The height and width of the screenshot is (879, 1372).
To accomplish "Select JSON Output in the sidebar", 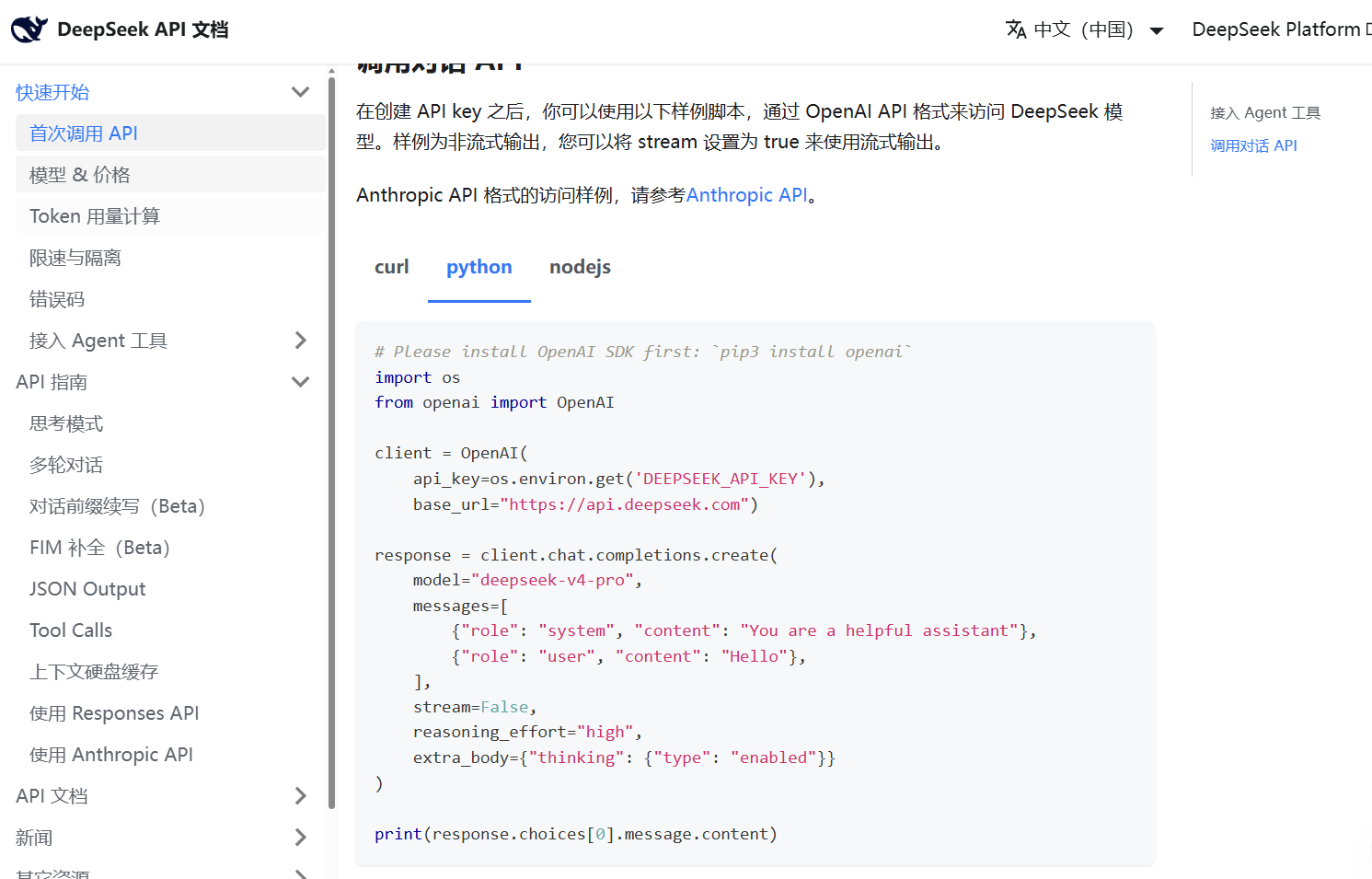I will tap(170, 589).
